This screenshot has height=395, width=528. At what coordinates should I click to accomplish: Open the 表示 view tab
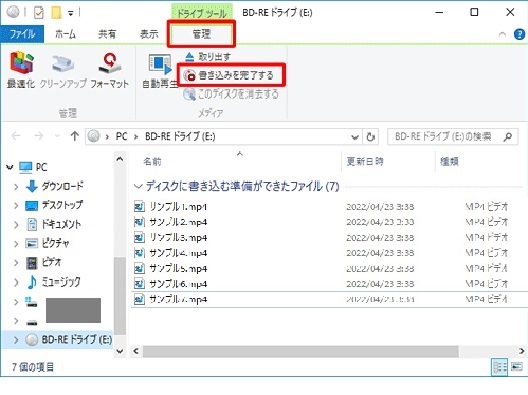pyautogui.click(x=149, y=34)
